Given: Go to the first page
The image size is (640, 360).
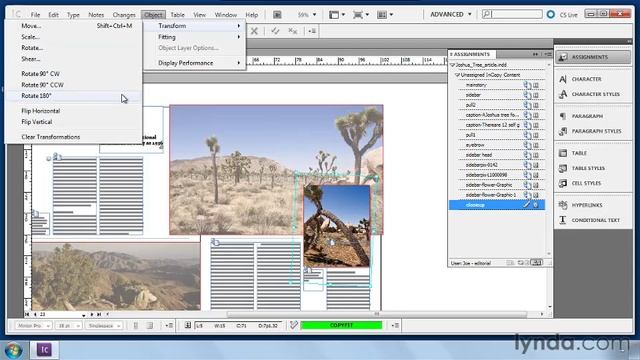Looking at the screenshot, I should pos(27,315).
